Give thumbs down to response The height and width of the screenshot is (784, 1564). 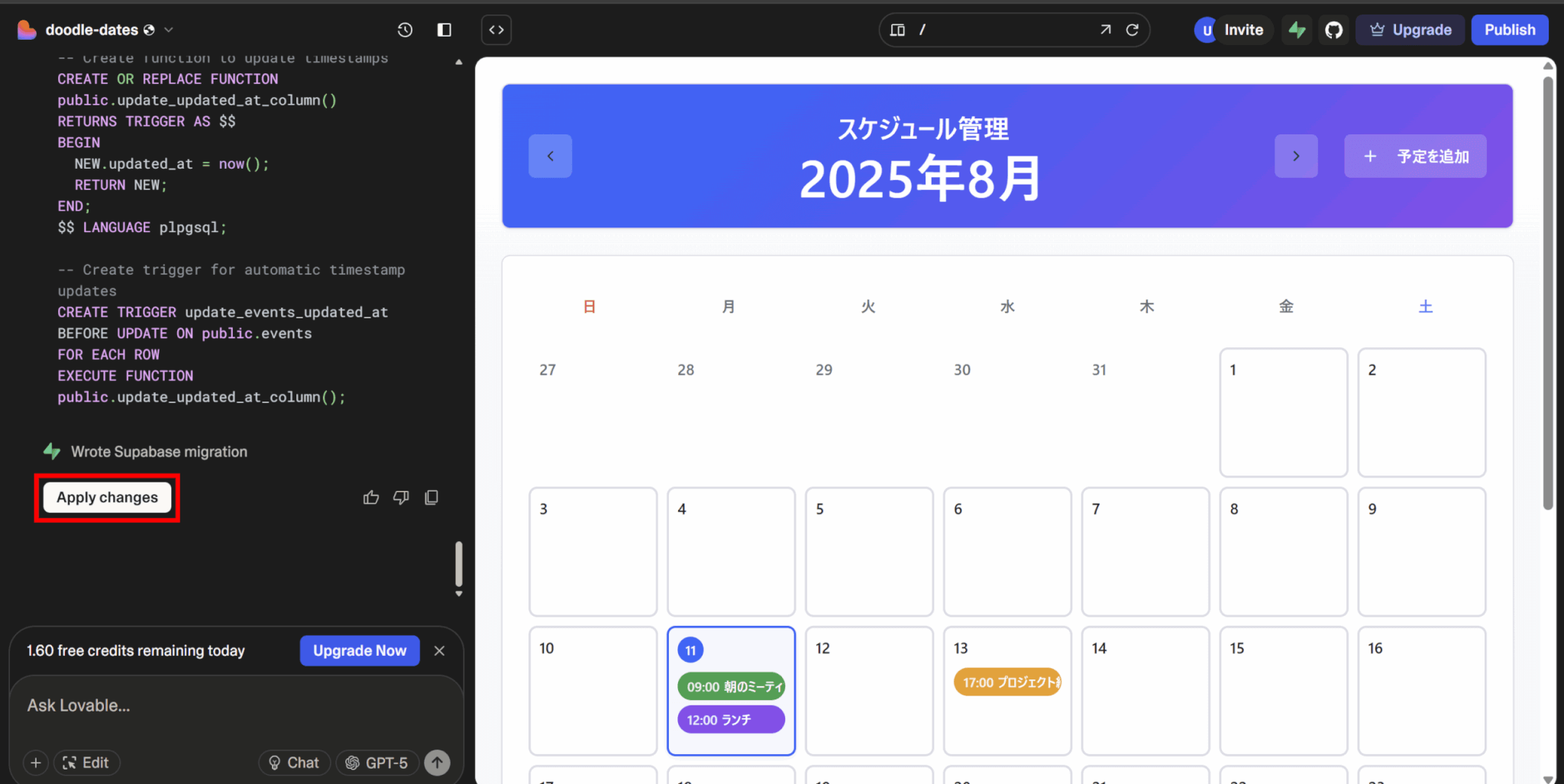401,498
